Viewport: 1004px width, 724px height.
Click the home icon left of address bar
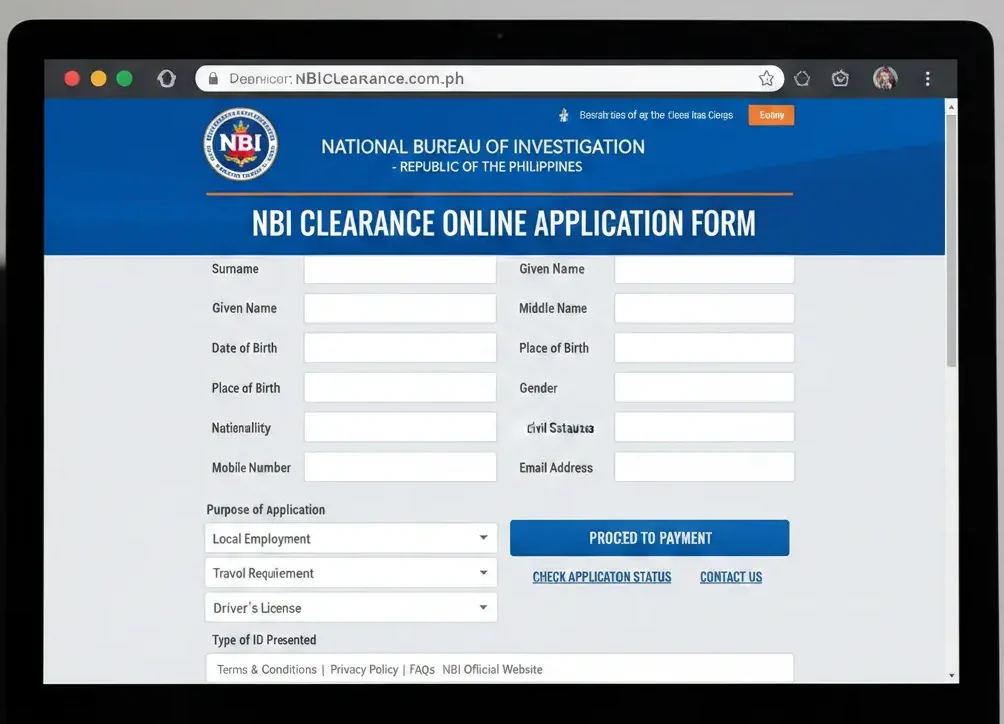[166, 77]
